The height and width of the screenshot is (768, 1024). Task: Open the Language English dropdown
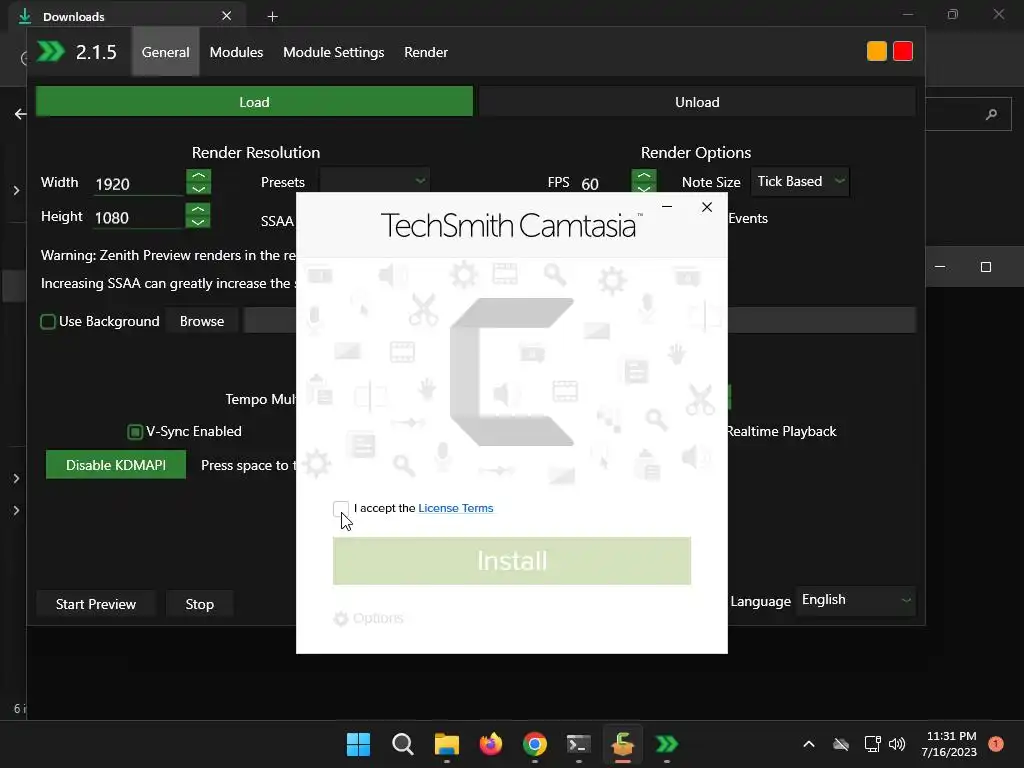856,600
